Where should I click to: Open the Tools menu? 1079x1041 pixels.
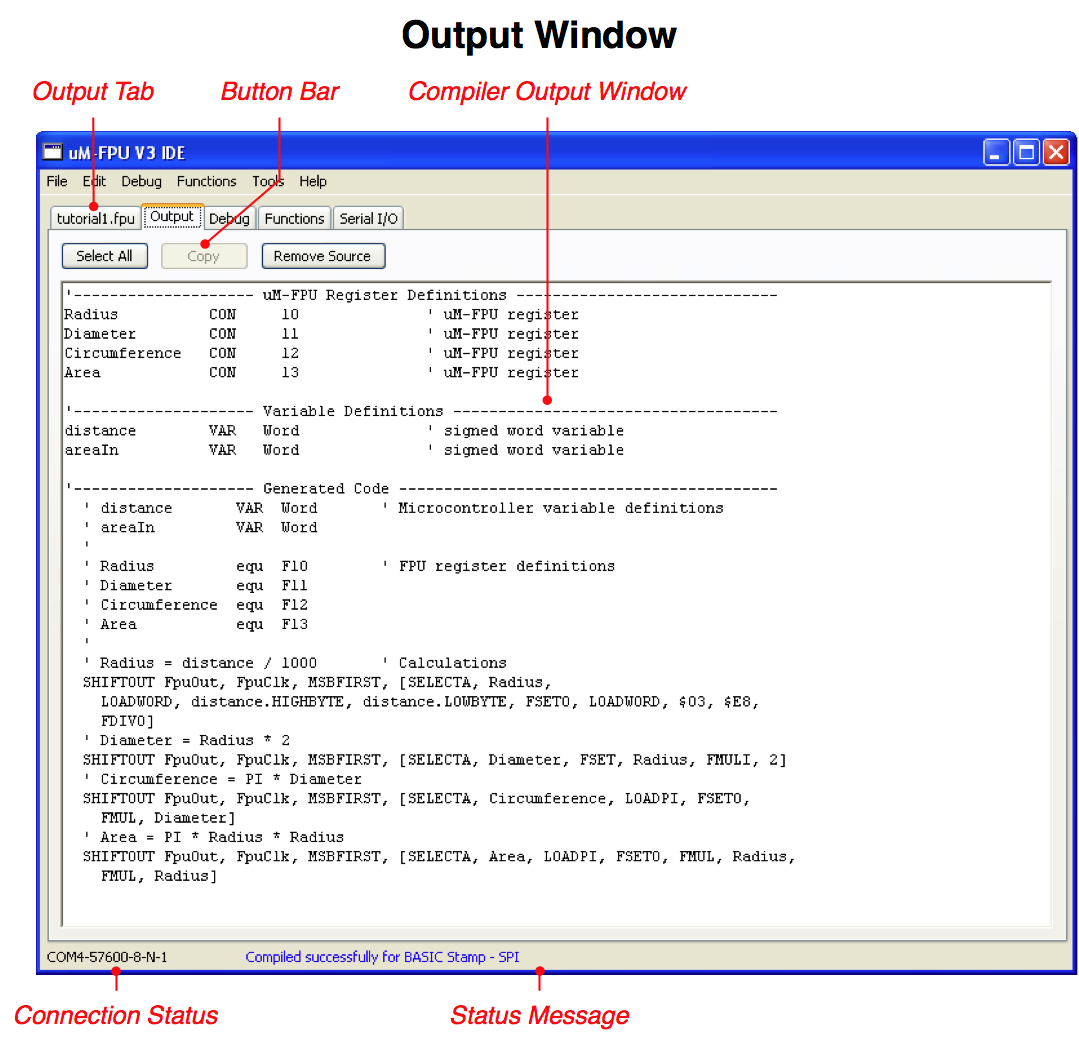(268, 181)
